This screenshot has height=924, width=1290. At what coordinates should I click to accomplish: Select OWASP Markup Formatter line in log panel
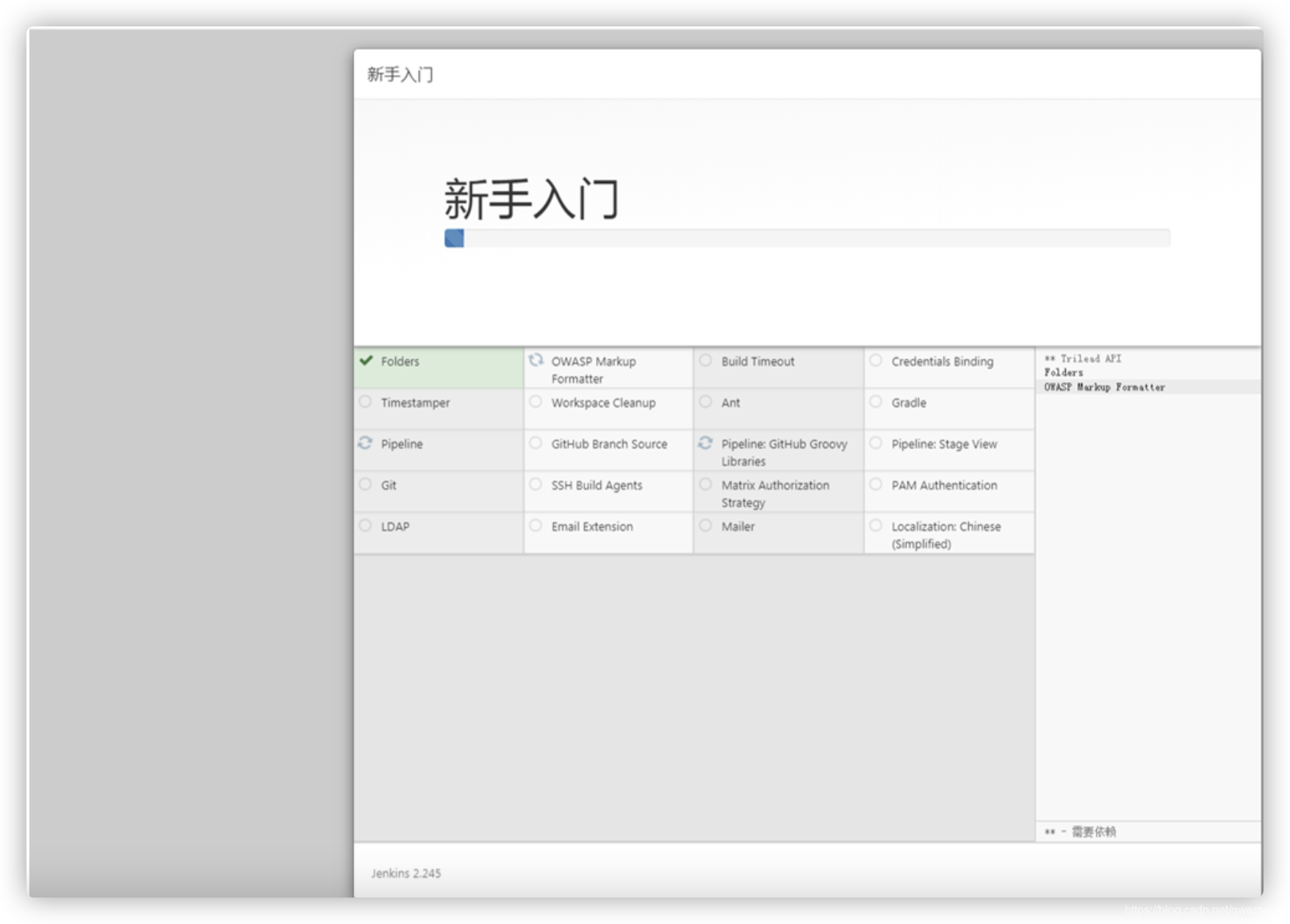point(1104,387)
